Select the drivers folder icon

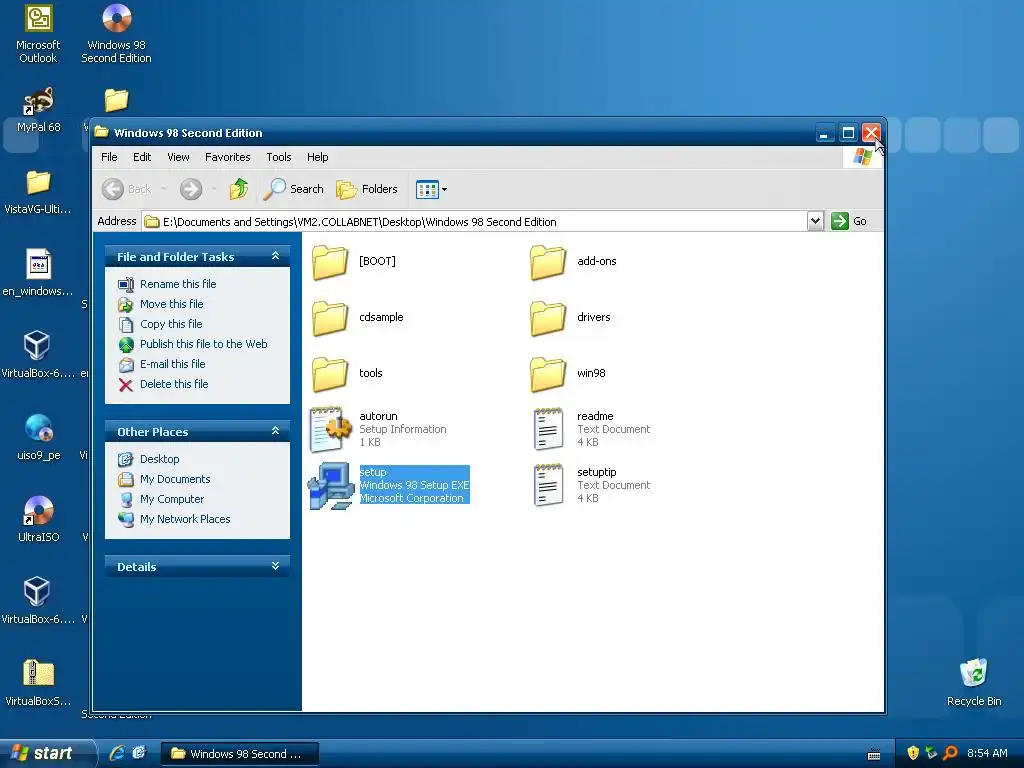(x=547, y=318)
